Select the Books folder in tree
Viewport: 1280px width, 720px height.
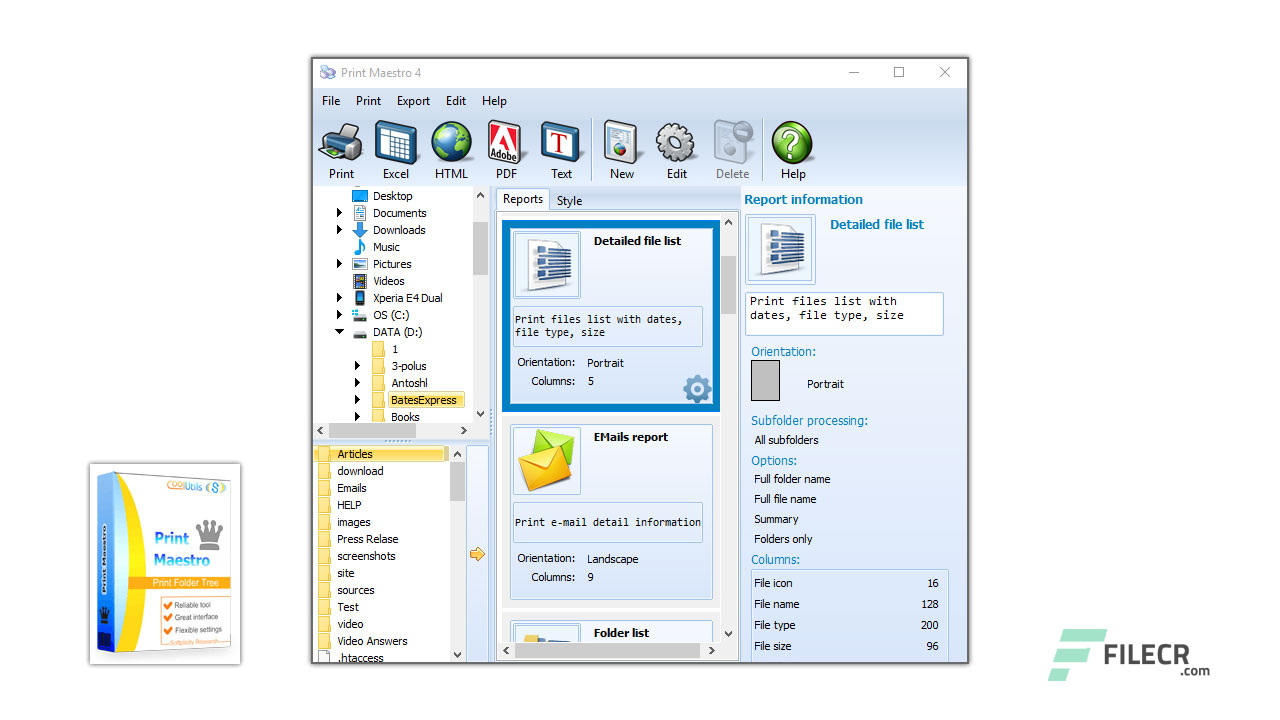point(405,417)
